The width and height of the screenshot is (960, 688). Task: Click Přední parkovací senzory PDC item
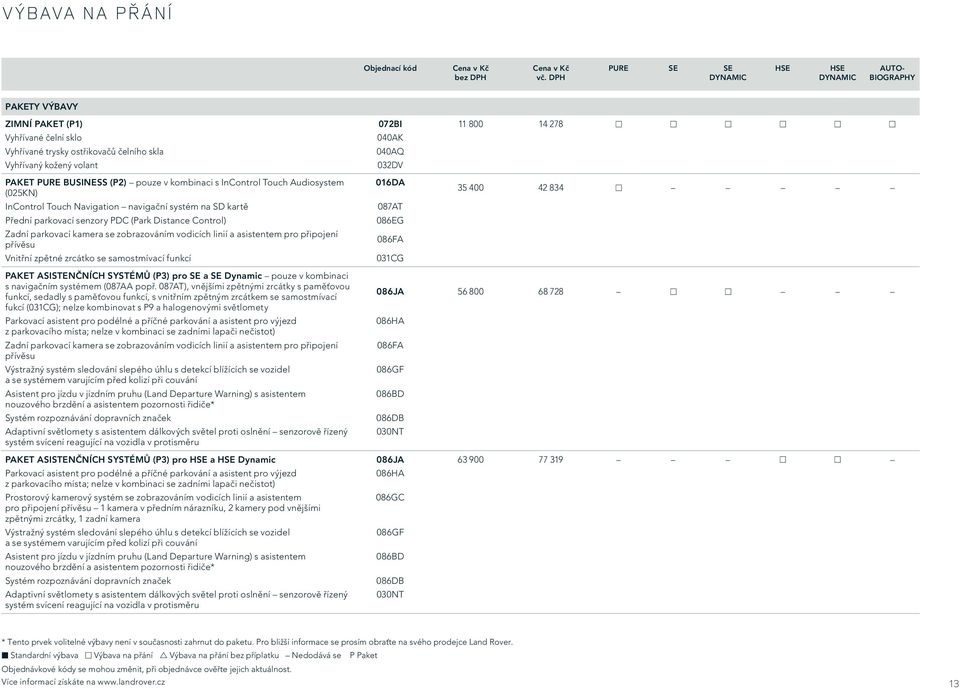116,220
